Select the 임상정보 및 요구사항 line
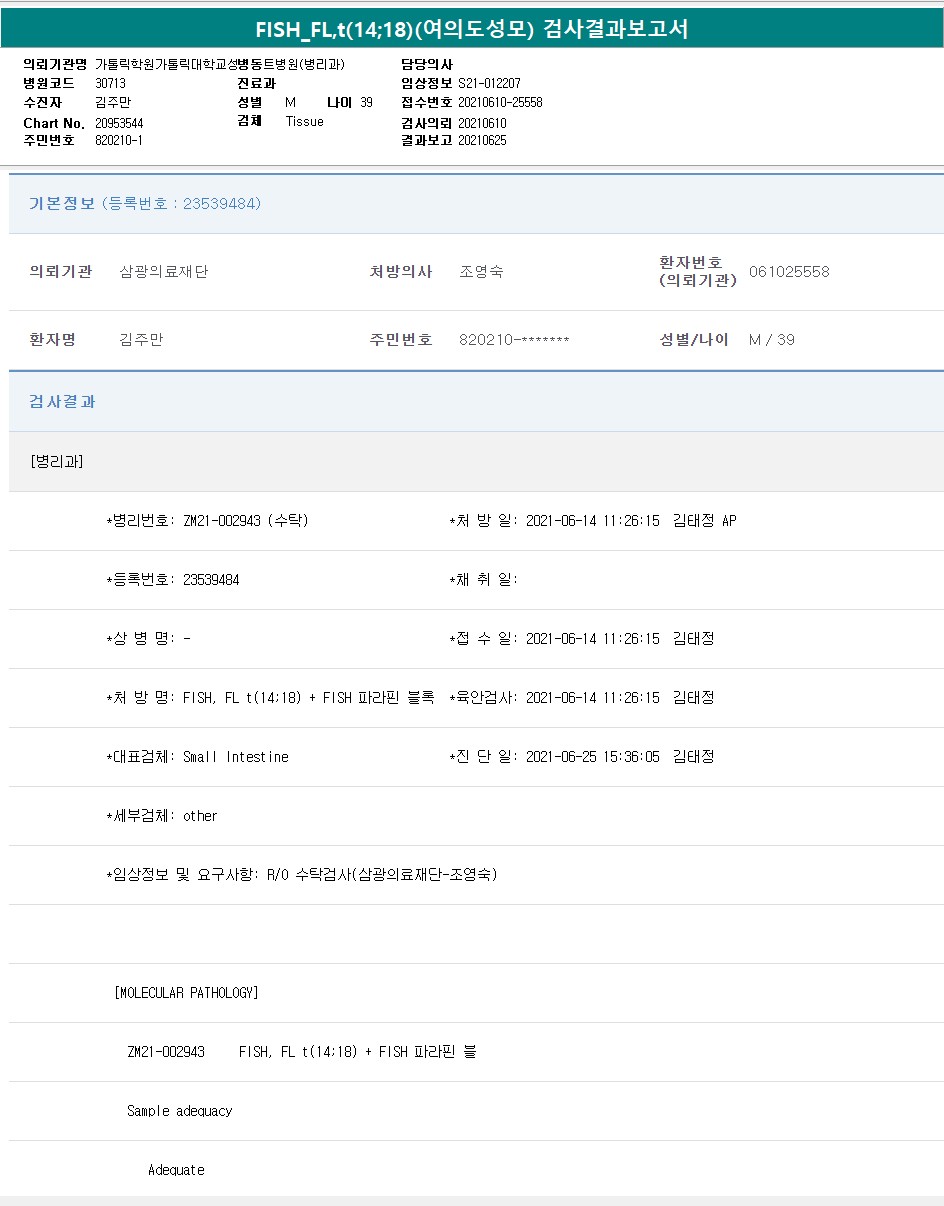This screenshot has width=944, height=1206. point(302,875)
